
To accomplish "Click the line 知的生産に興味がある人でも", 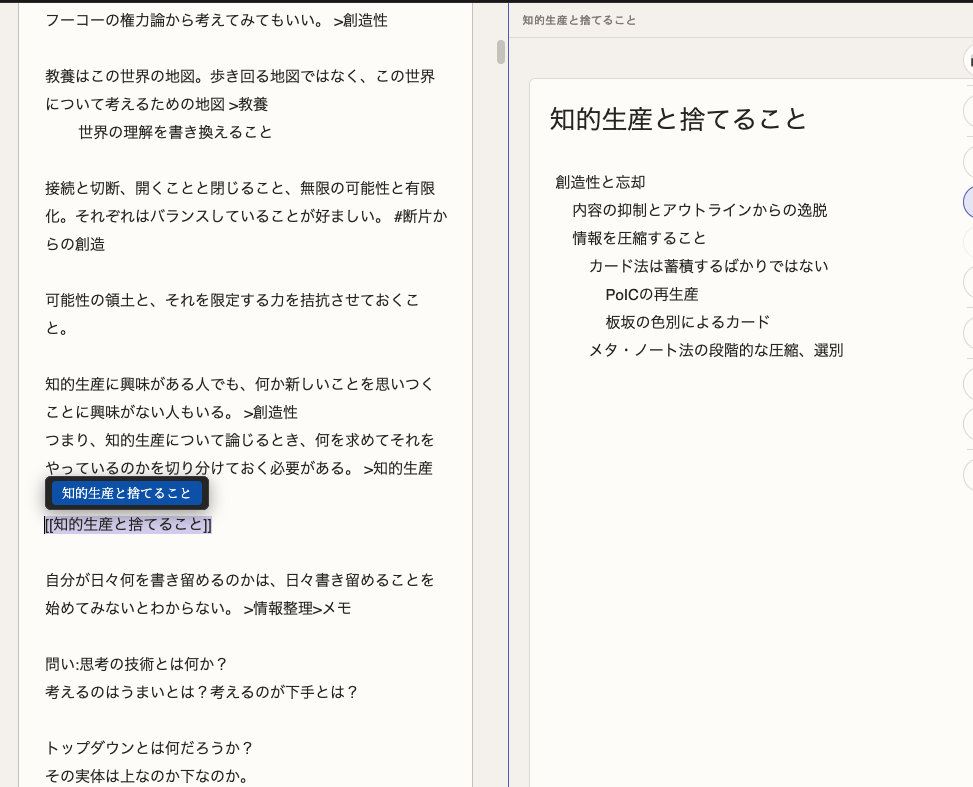I will [x=240, y=384].
